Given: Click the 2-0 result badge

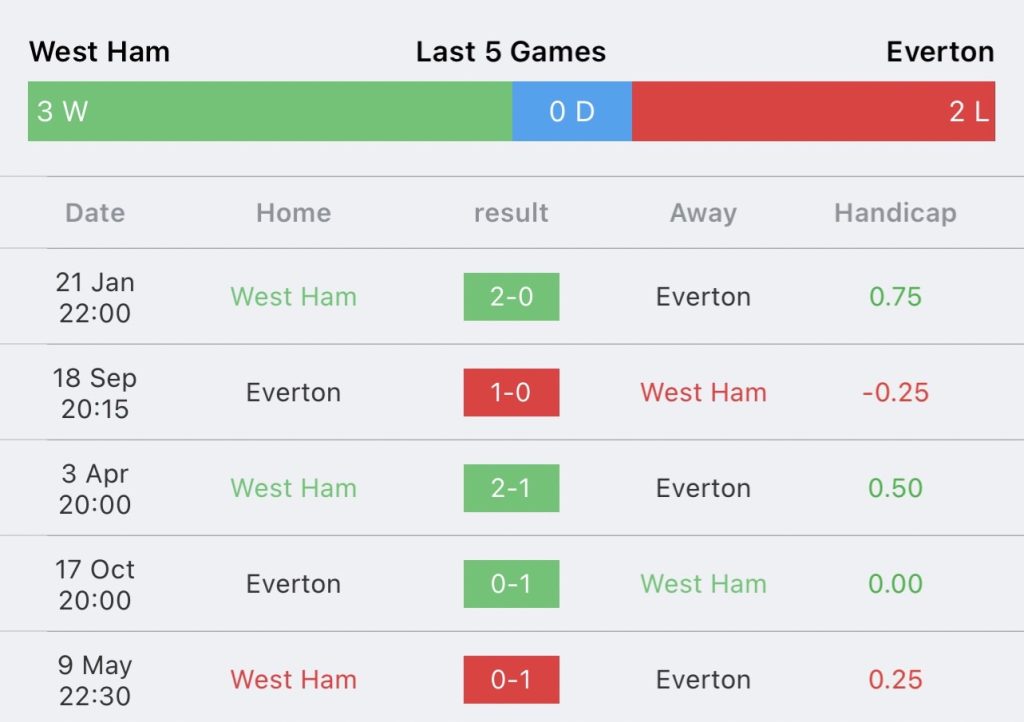Looking at the screenshot, I should point(511,297).
